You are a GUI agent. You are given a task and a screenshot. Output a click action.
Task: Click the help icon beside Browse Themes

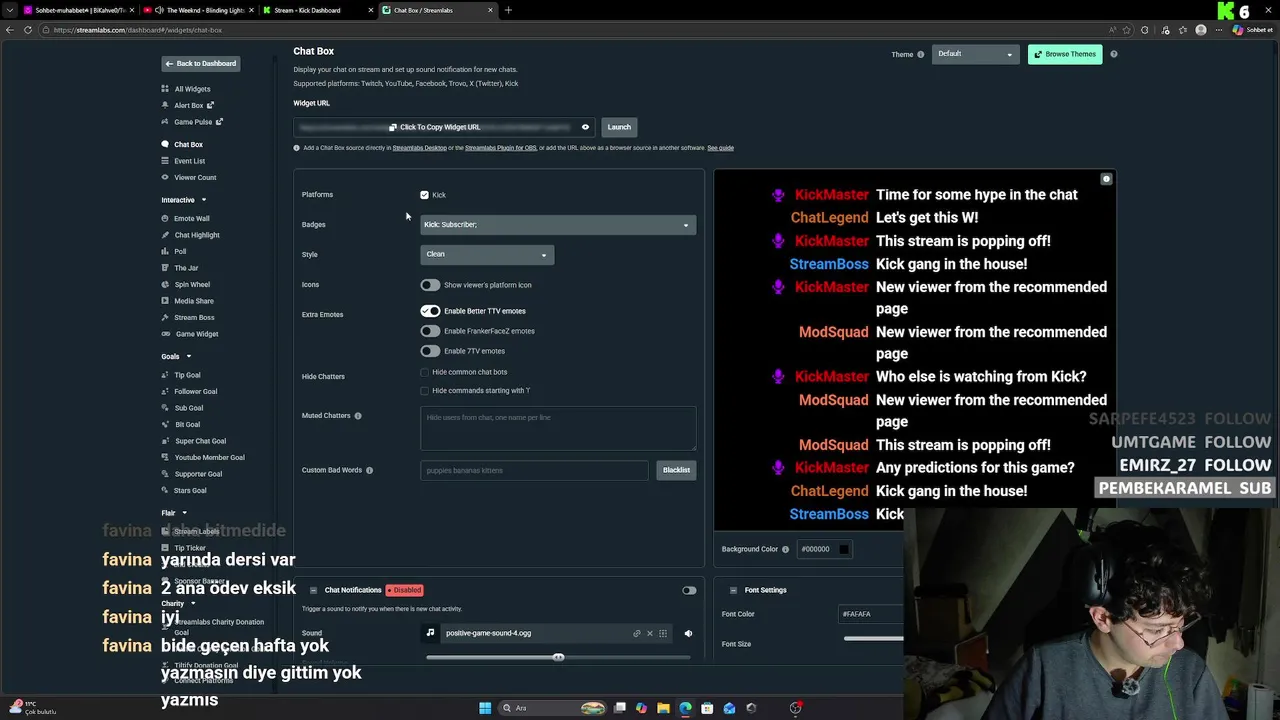[1114, 54]
